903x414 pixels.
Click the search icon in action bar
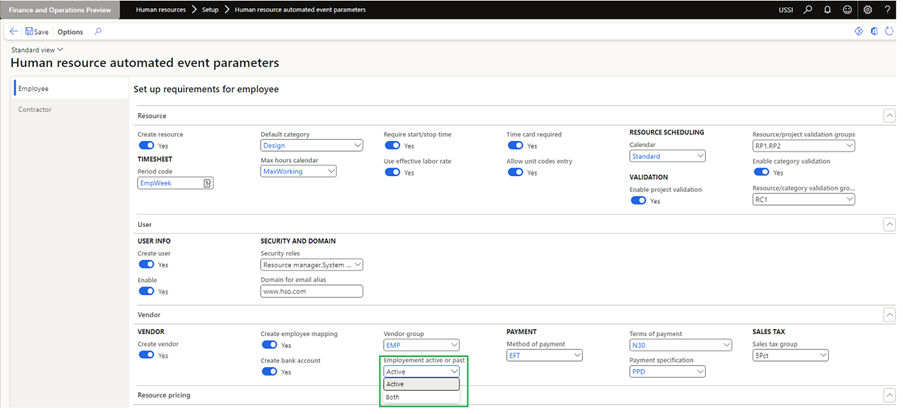[98, 31]
